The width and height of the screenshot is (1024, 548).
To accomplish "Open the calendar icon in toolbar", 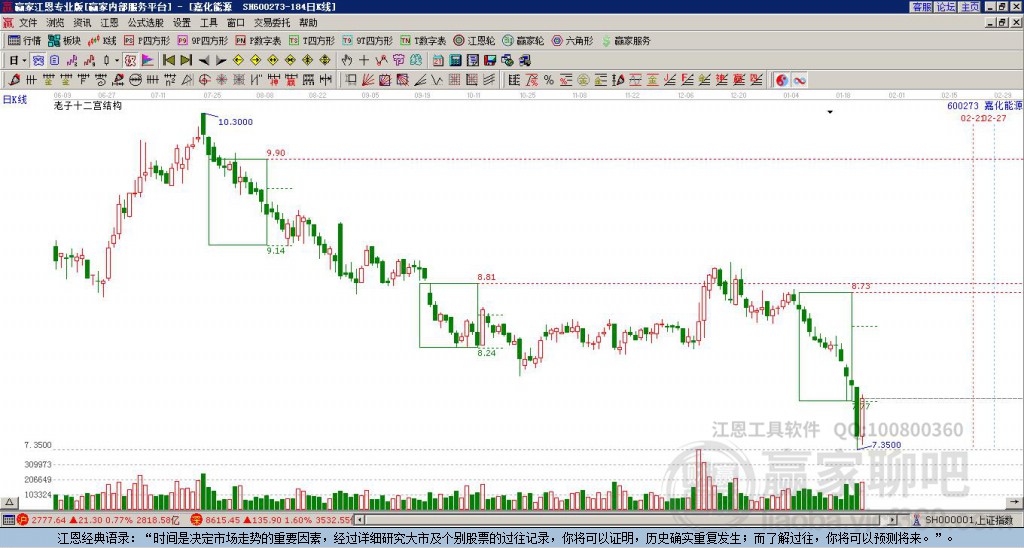I will pos(438,61).
